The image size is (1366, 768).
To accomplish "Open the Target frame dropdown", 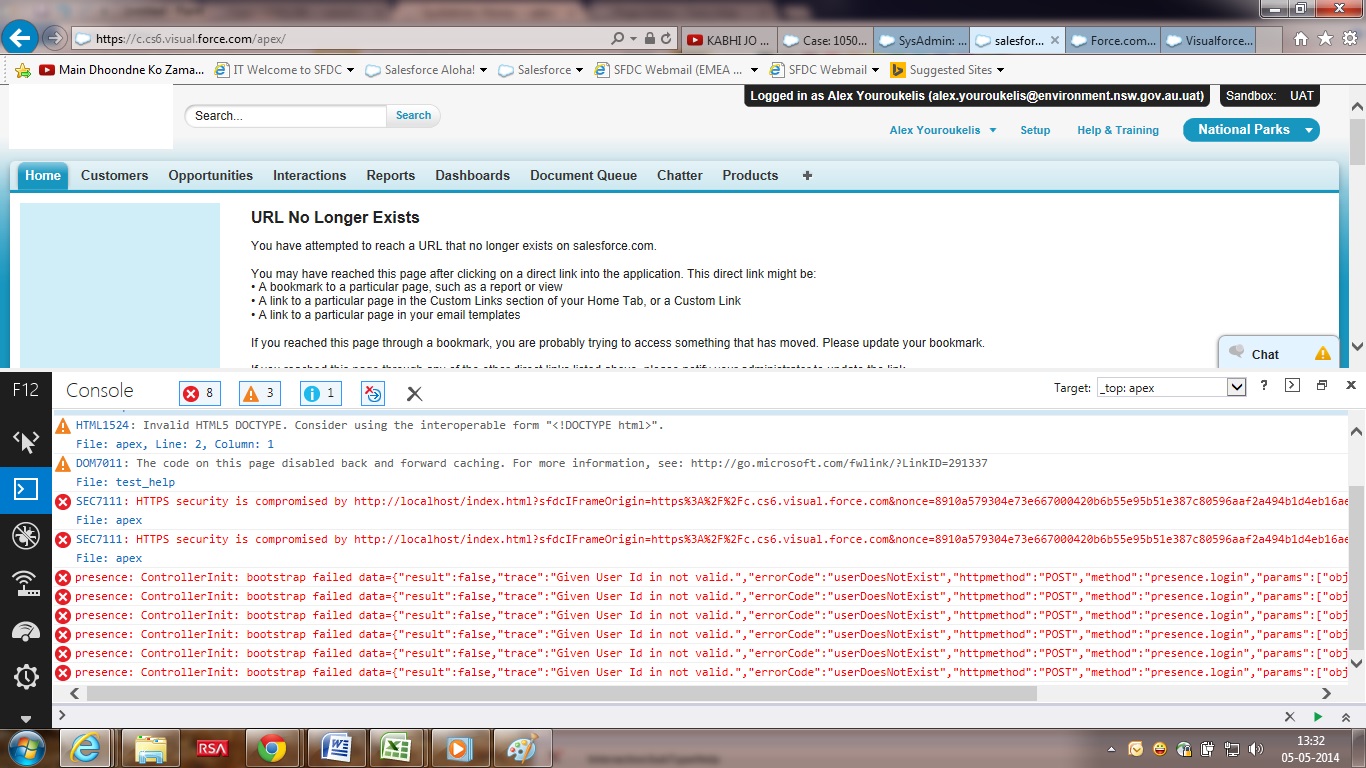I will 1236,387.
